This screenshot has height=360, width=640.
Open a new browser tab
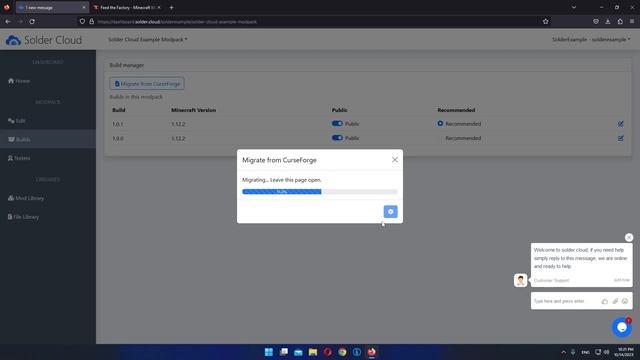click(x=171, y=7)
